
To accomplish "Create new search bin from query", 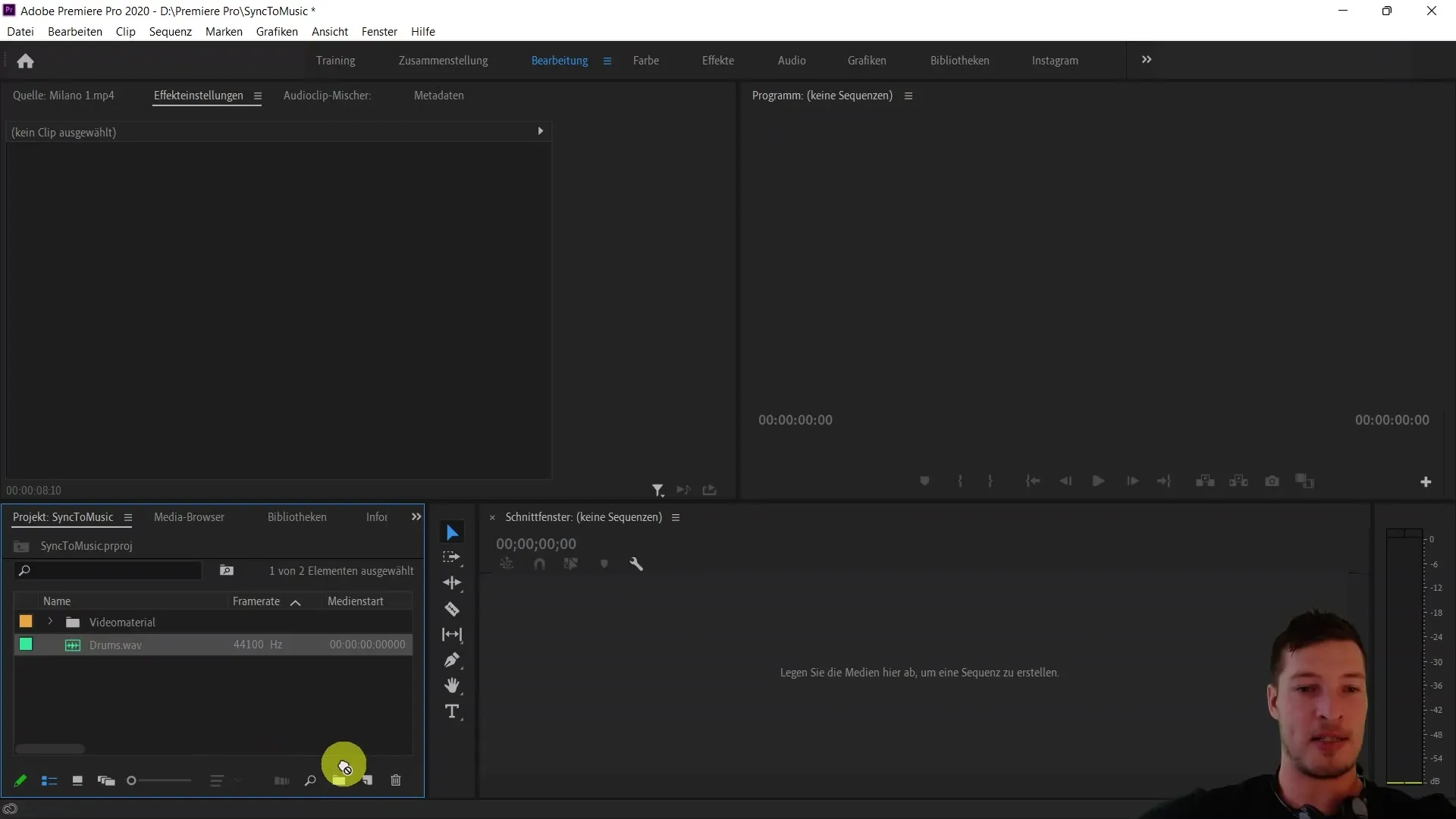I will tap(226, 570).
